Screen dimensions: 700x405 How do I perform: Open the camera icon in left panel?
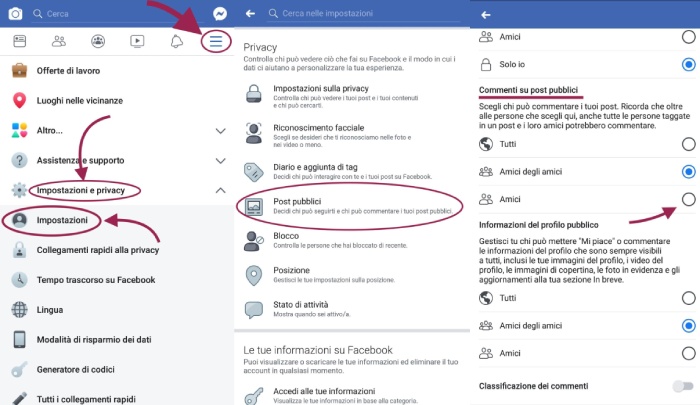coord(16,14)
